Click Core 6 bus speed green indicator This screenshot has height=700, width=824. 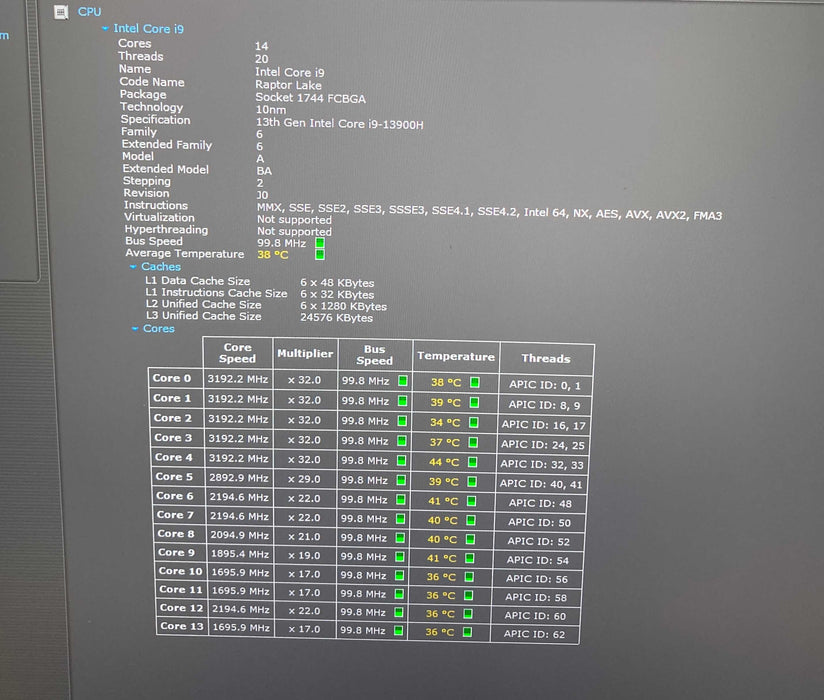401,499
